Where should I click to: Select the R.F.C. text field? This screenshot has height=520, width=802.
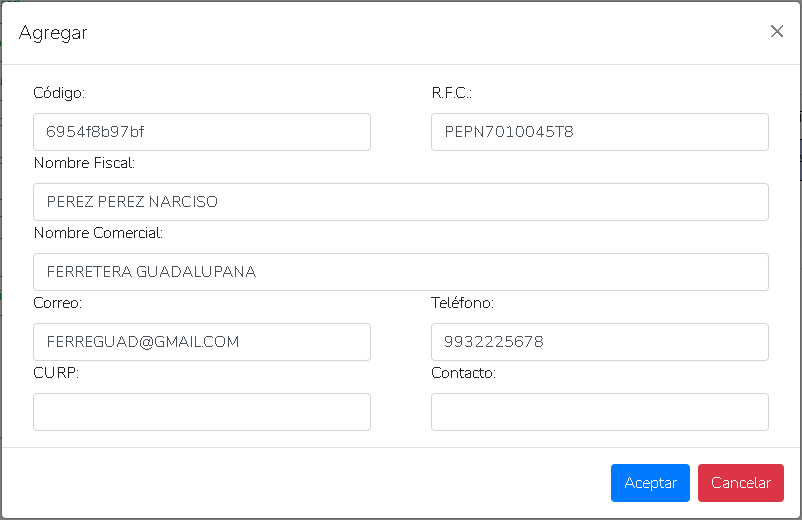point(599,132)
